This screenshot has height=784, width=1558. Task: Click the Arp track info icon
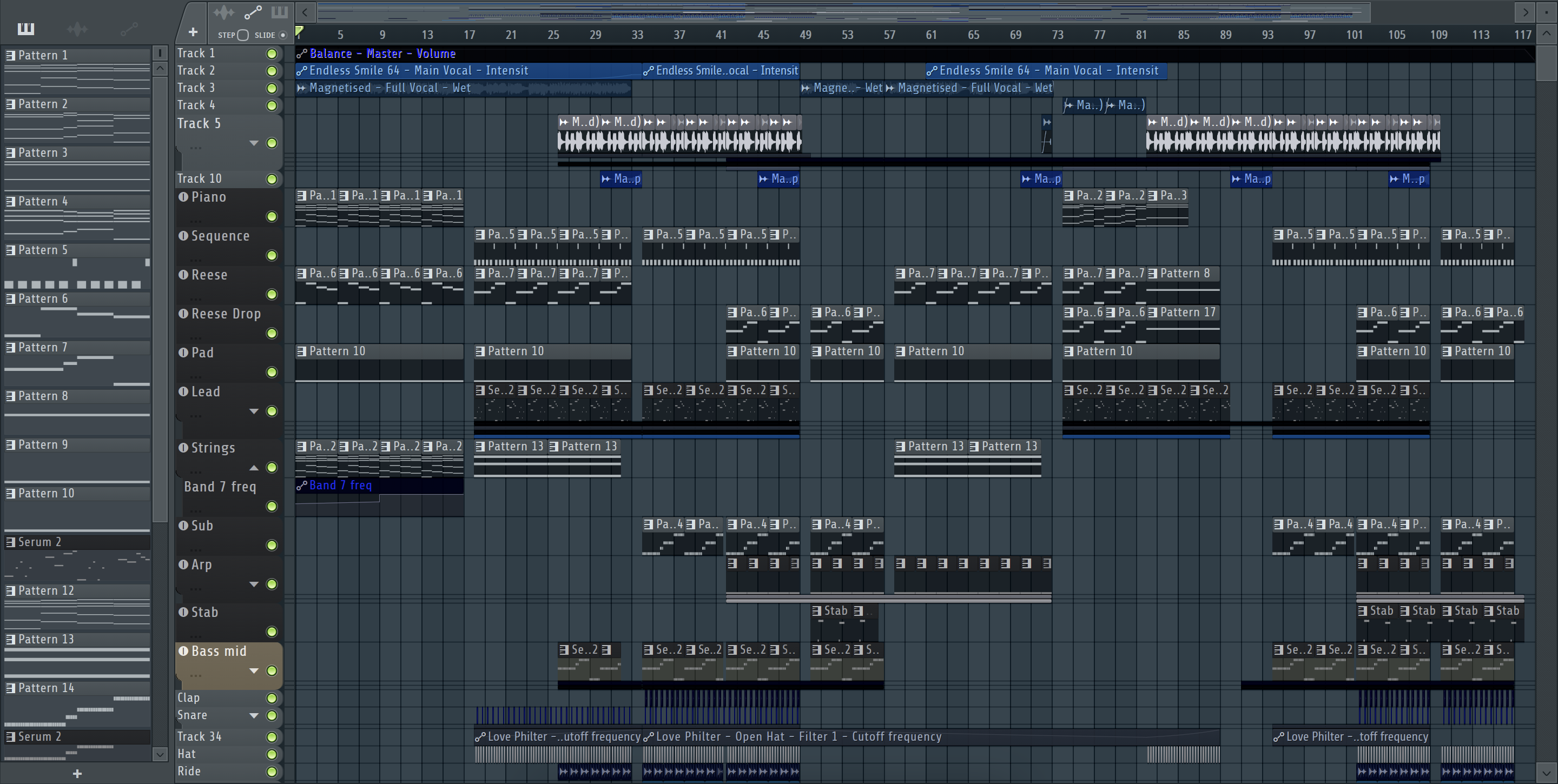[x=183, y=564]
